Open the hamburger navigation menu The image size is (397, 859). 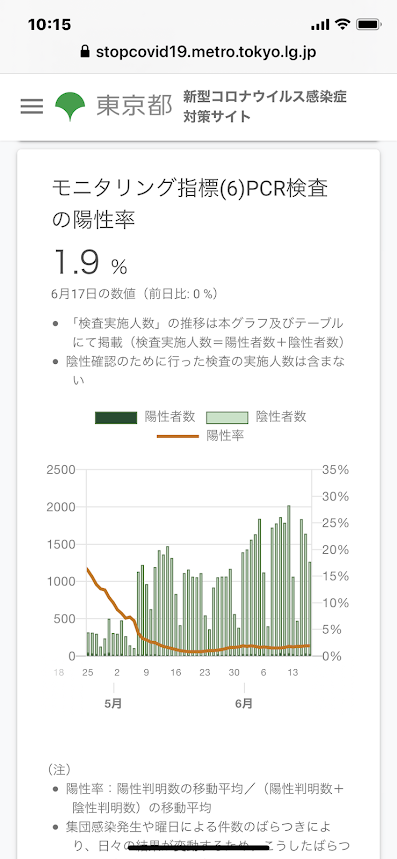coord(32,106)
